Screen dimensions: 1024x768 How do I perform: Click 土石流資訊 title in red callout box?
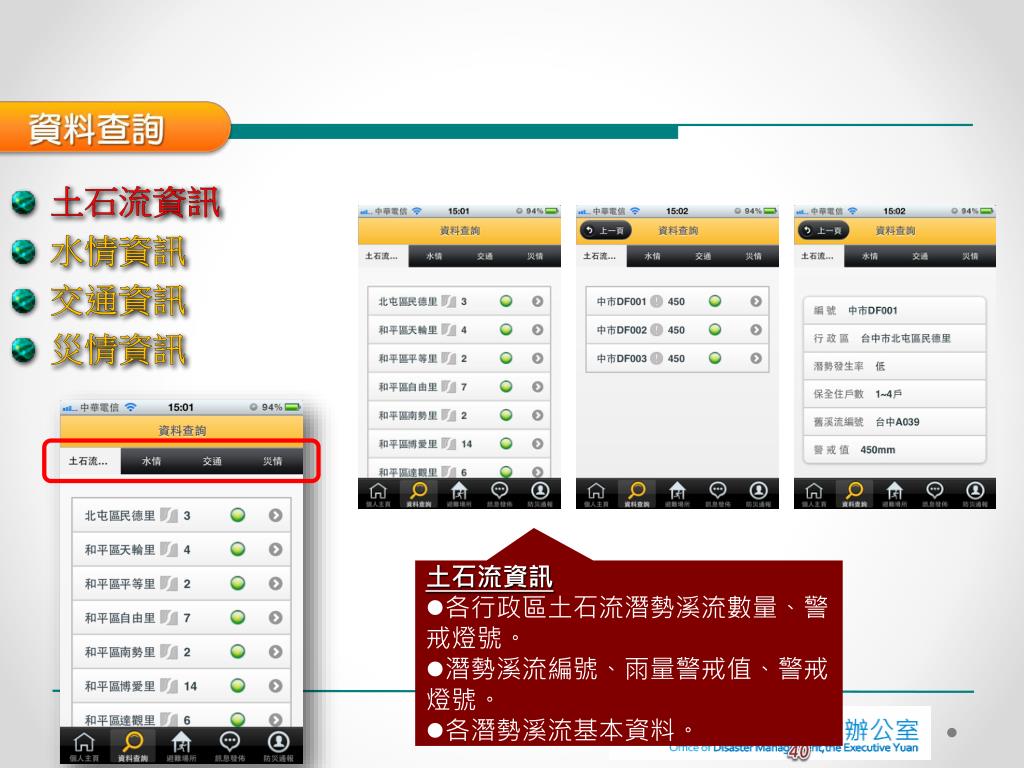pos(490,577)
